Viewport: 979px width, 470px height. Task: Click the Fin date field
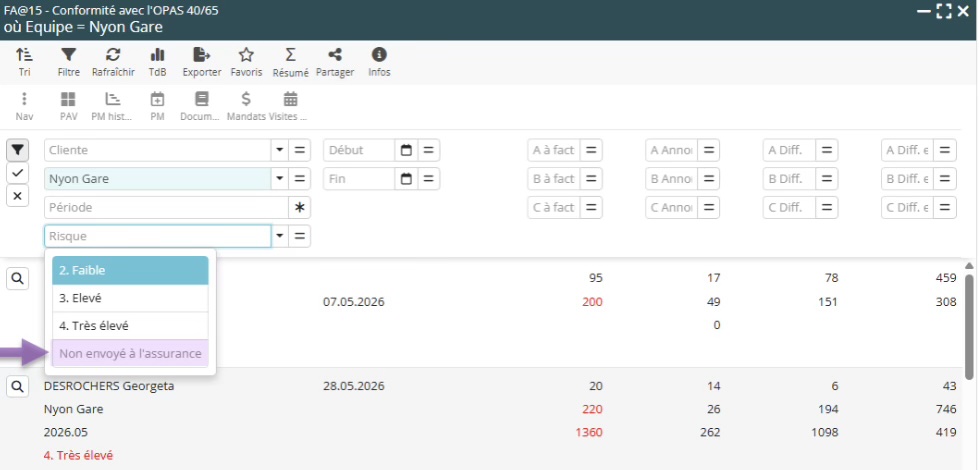click(x=359, y=179)
